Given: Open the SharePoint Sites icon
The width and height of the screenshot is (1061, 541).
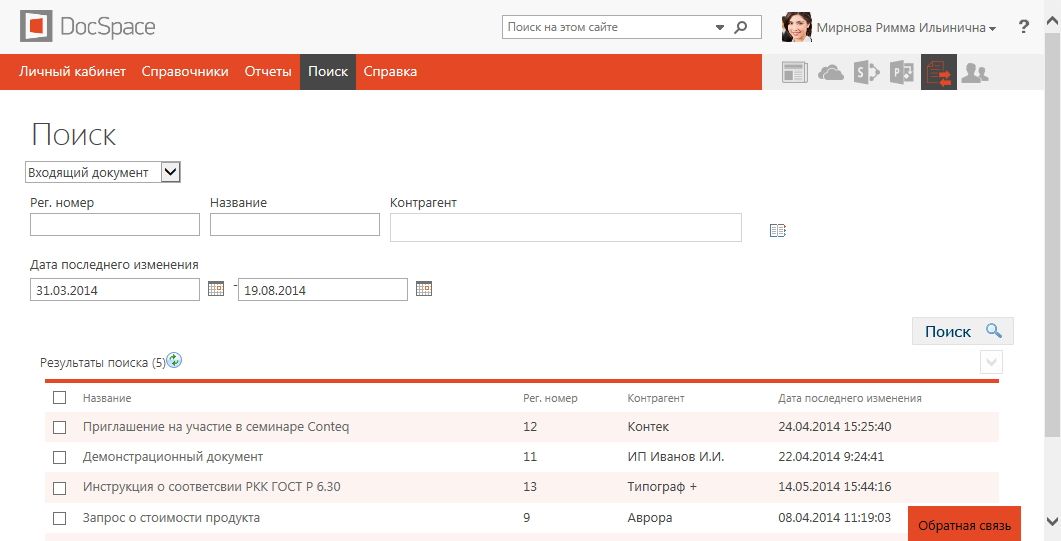Looking at the screenshot, I should 866,72.
